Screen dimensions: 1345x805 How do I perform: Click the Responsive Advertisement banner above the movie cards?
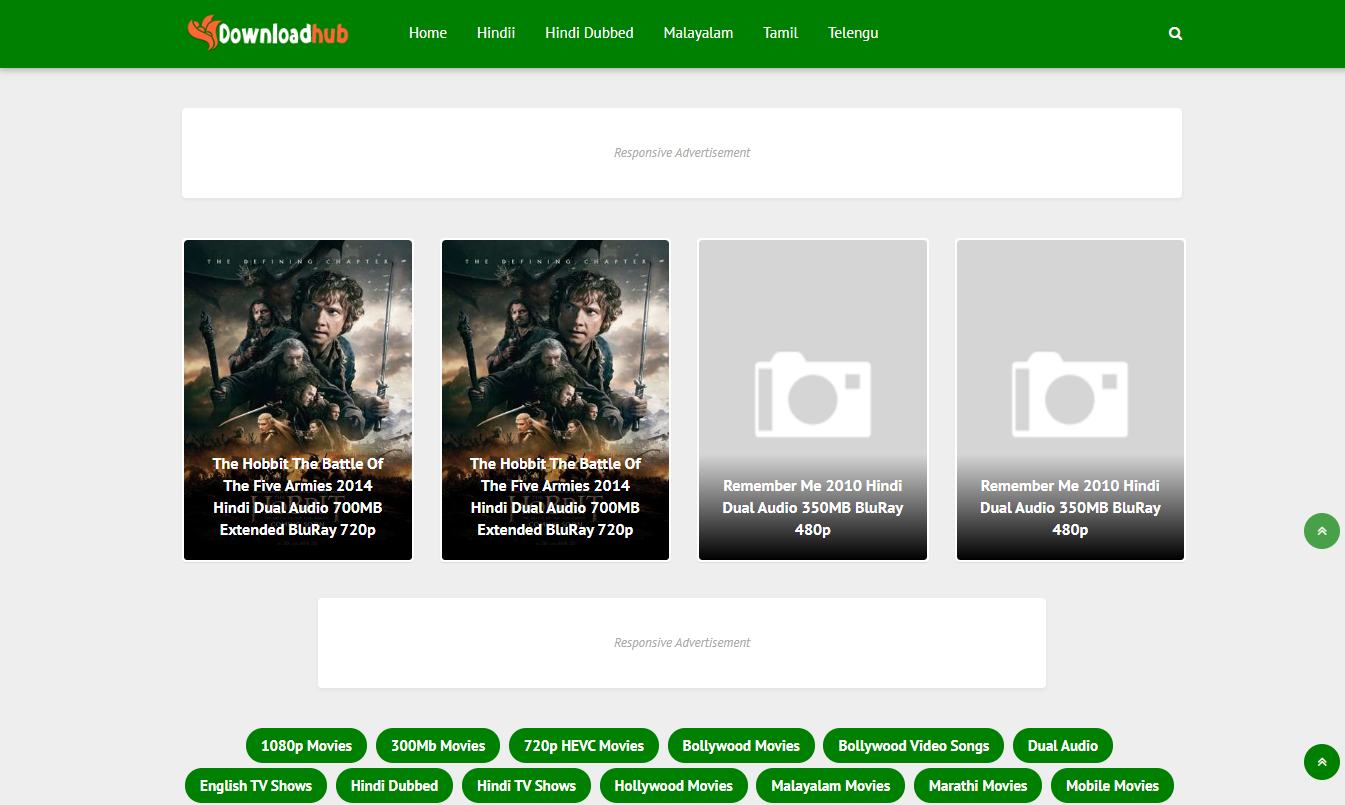tap(682, 153)
